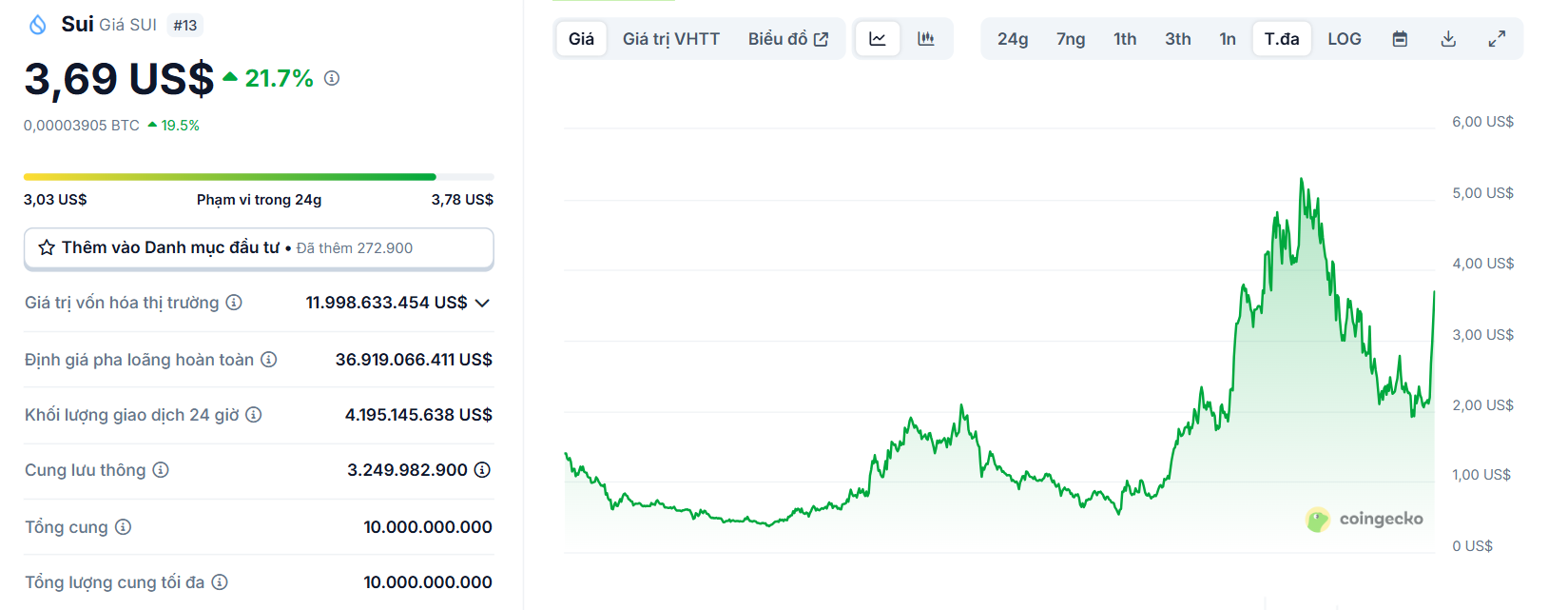The height and width of the screenshot is (610, 1568).
Task: Show info for Tổng lượng cung tối đa
Action: click(220, 582)
